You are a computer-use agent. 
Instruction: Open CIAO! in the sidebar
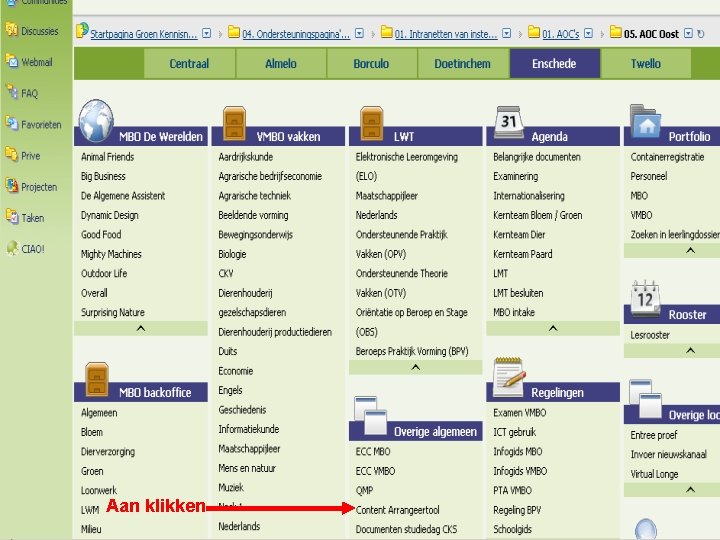(x=25, y=249)
